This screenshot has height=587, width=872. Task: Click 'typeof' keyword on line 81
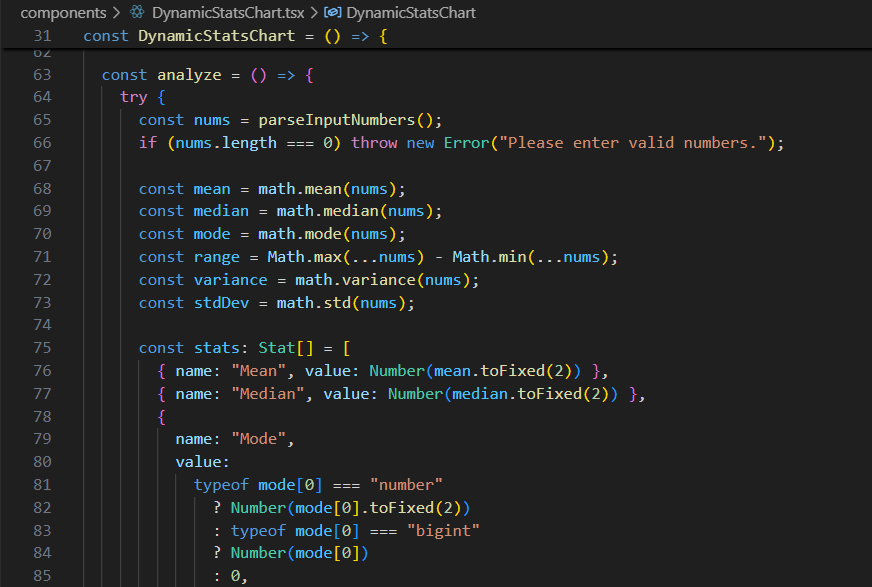click(221, 485)
